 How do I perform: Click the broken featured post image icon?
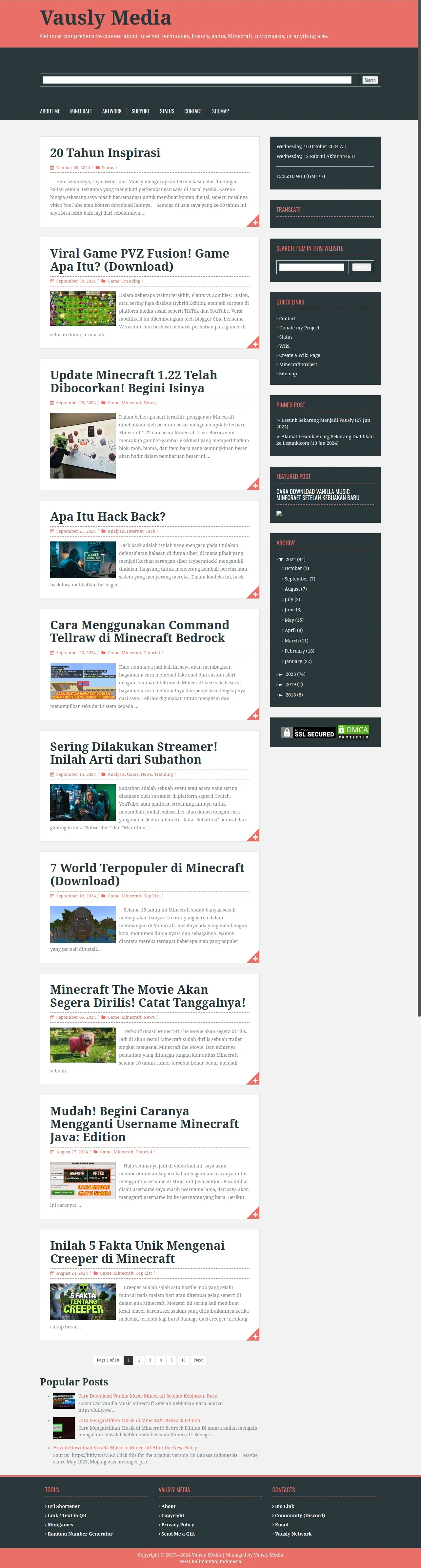(279, 513)
